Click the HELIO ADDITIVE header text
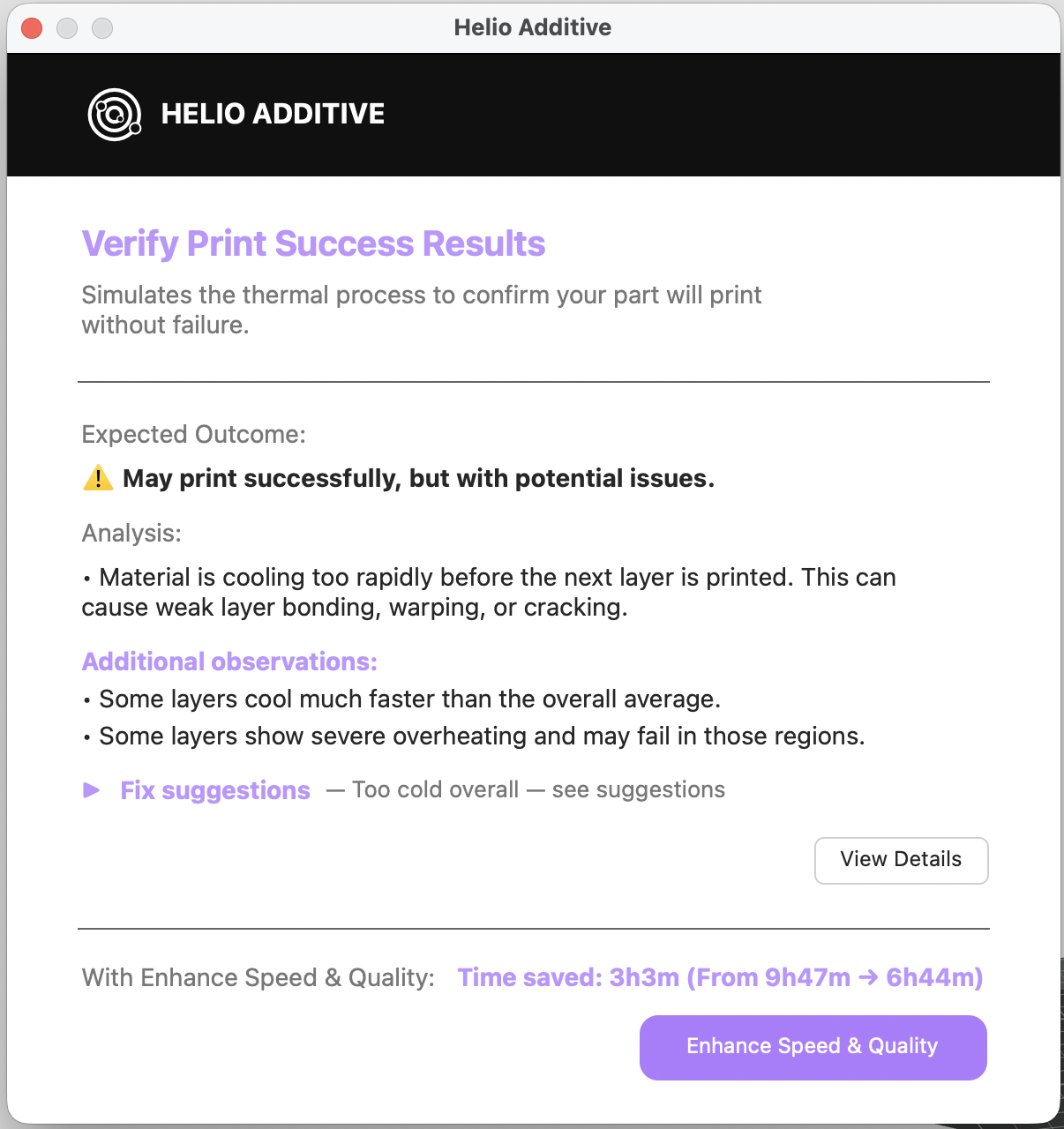1064x1129 pixels. 271,114
